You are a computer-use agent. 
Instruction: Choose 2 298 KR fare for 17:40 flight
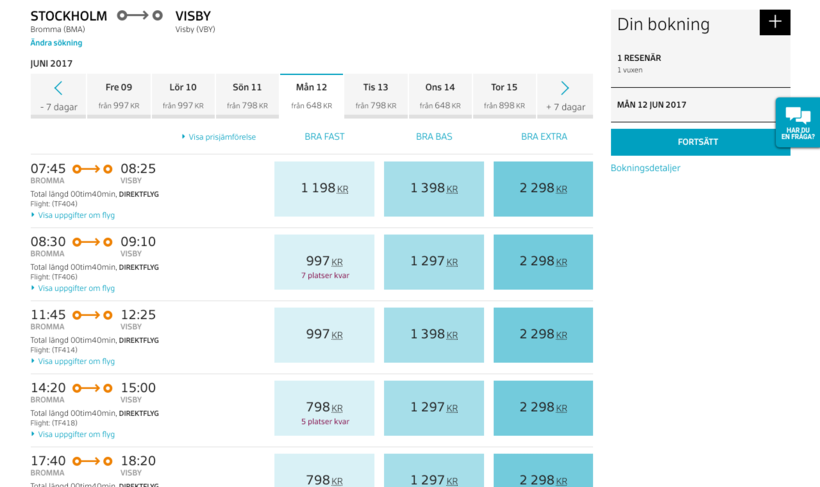click(543, 471)
